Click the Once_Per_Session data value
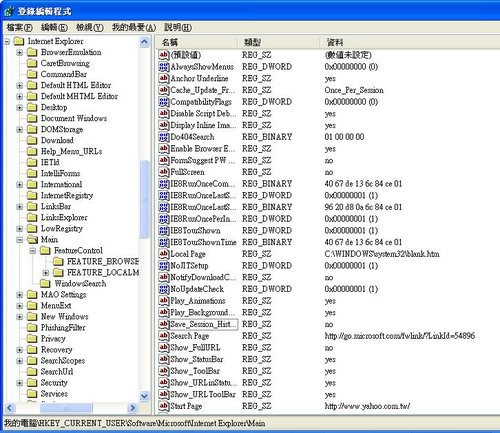 pyautogui.click(x=354, y=90)
